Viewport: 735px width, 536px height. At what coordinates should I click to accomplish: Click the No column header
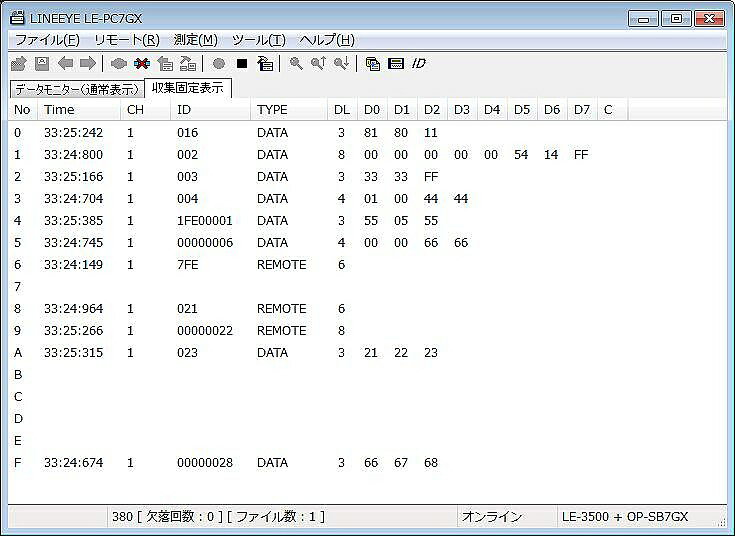(22, 110)
